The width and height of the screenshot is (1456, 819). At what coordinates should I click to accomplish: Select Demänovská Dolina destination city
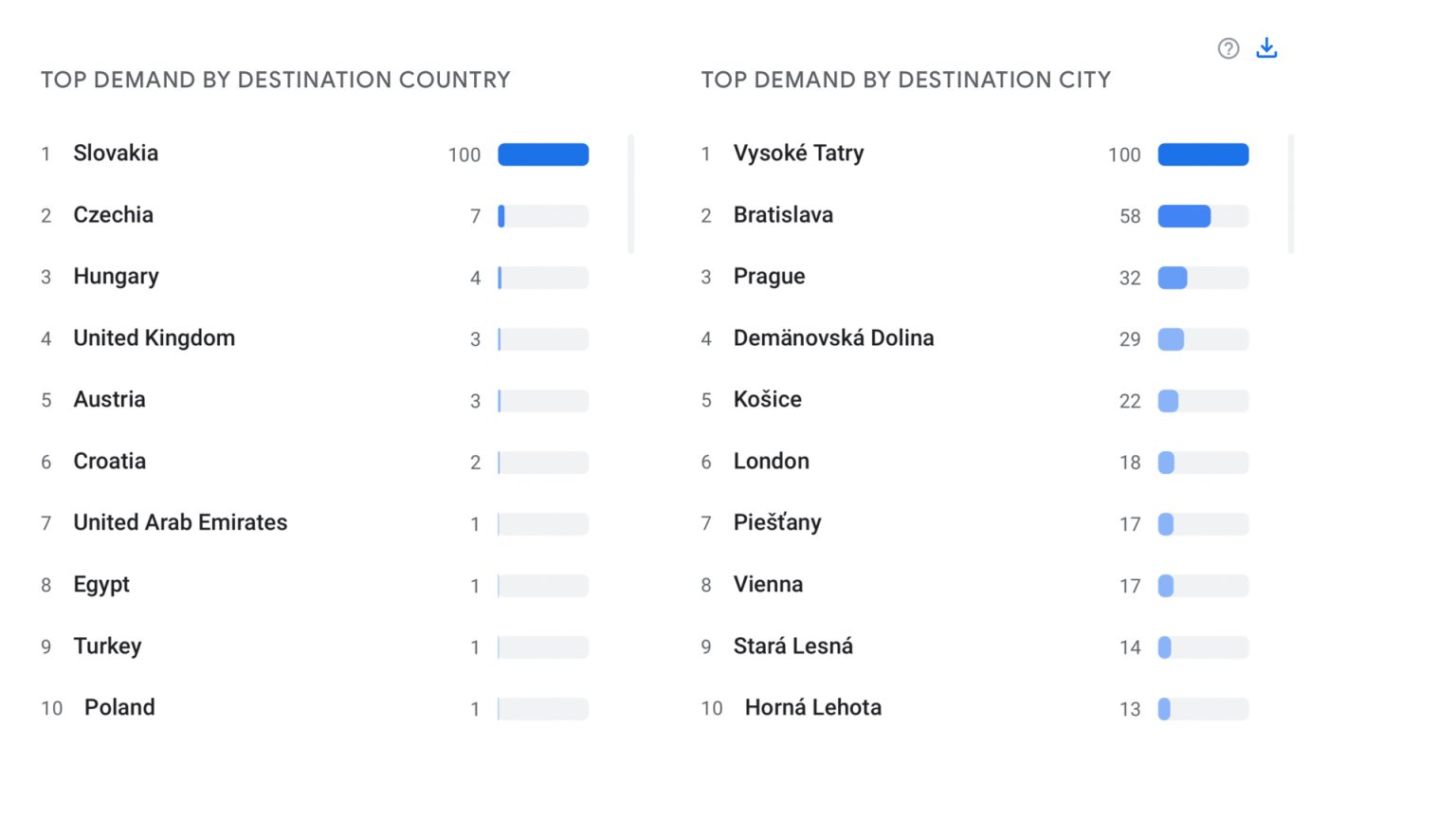pos(834,338)
